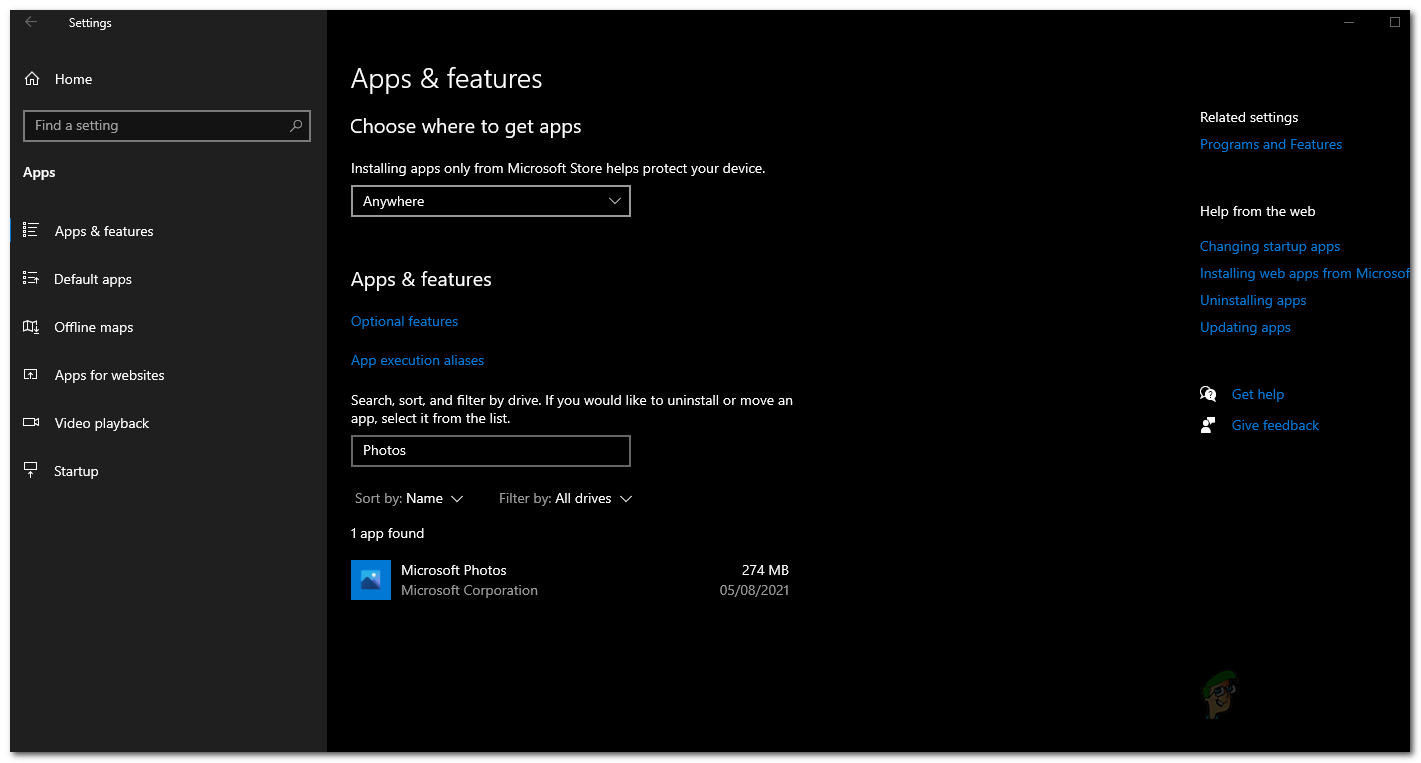The height and width of the screenshot is (763, 1421).
Task: Click the back arrow in Settings
Action: pyautogui.click(x=31, y=23)
